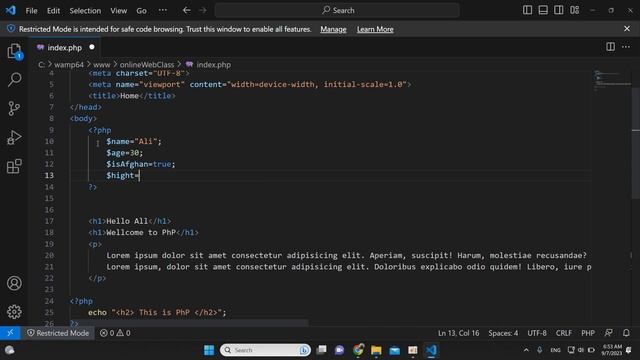
Task: Go back using the left arrow
Action: (x=187, y=10)
